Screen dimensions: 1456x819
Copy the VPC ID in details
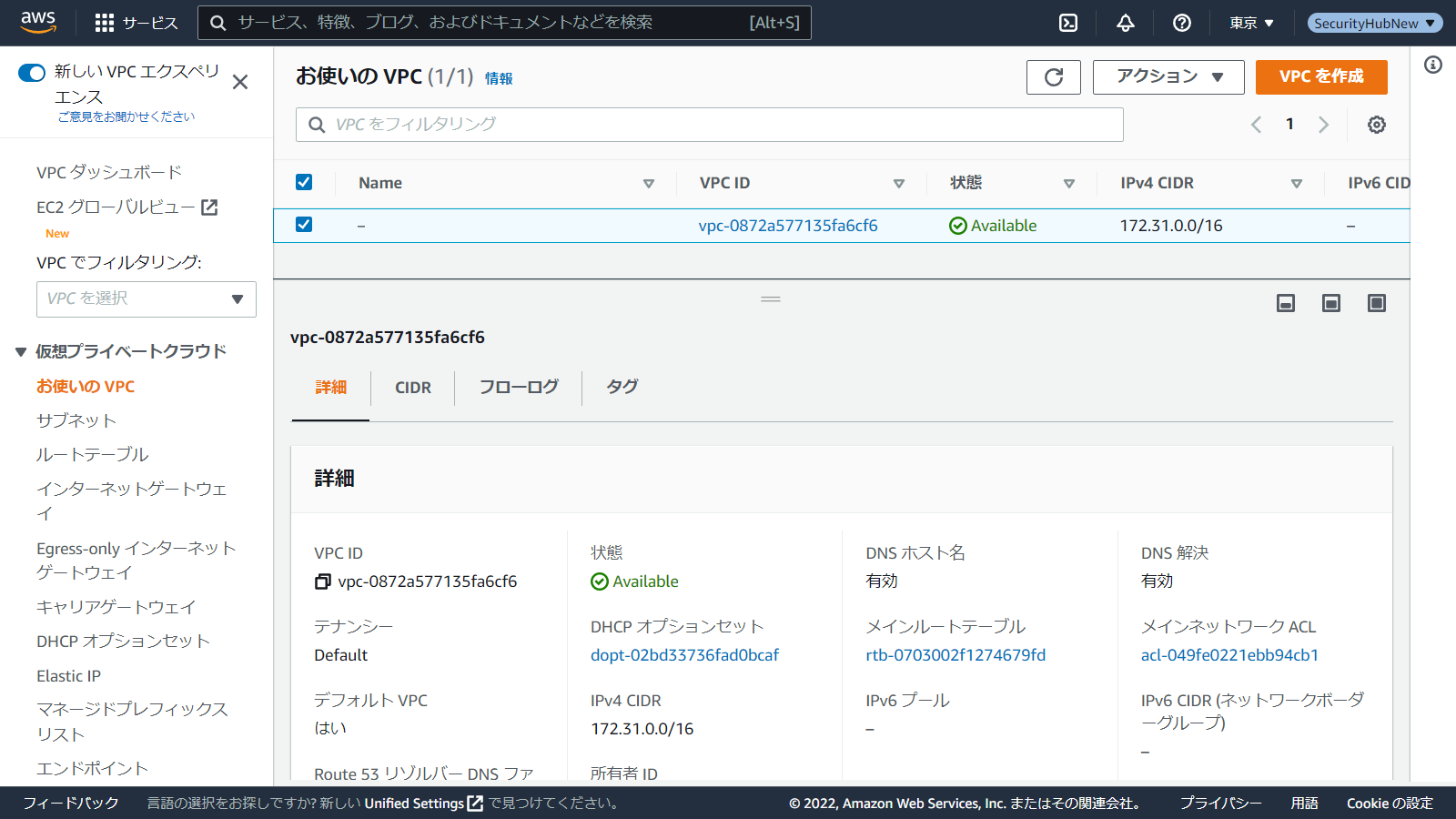[x=322, y=581]
